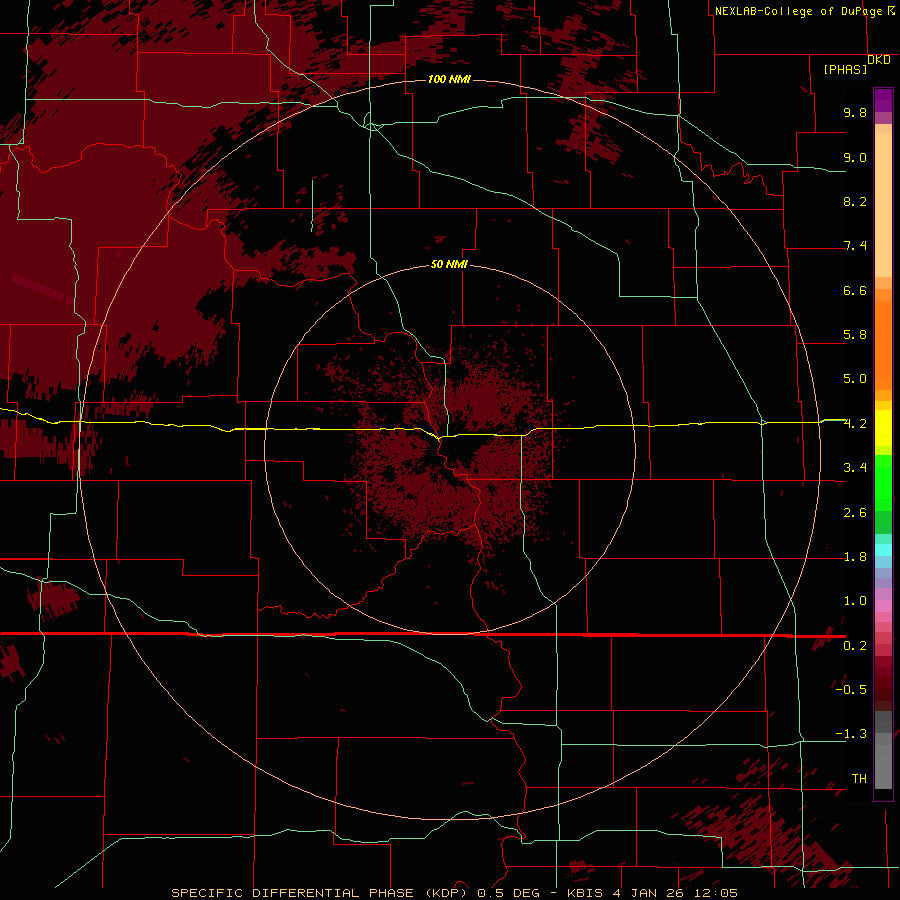Click the bright green segment of the color bar
The image size is (900, 900).
(883, 483)
